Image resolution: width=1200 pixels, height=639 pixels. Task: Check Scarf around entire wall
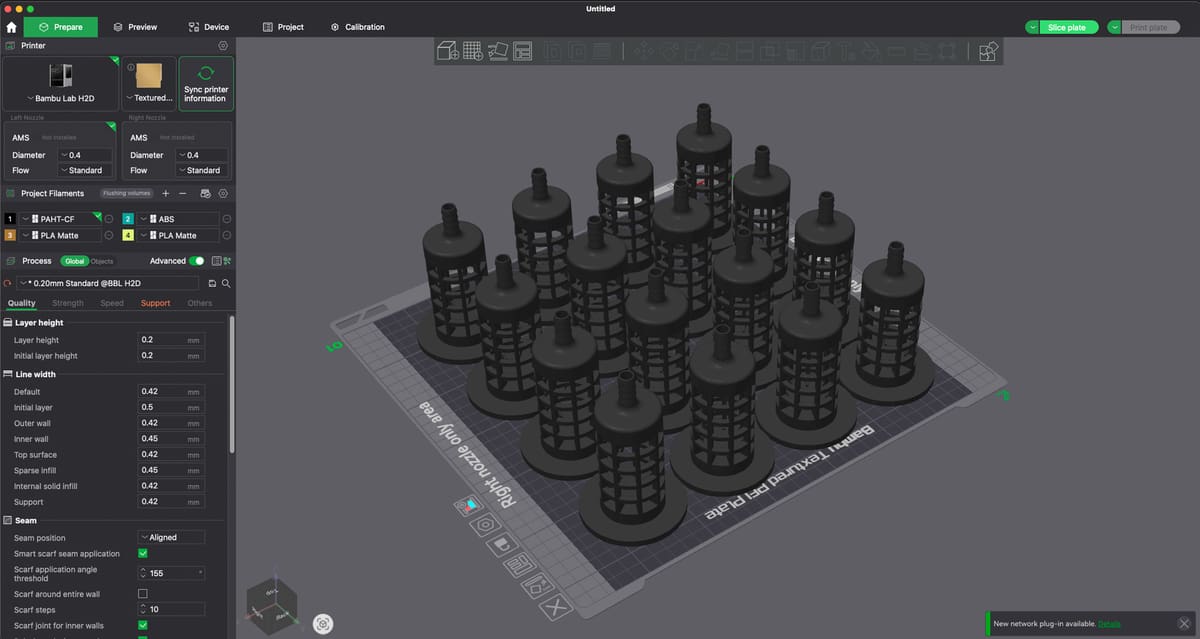pyautogui.click(x=142, y=593)
